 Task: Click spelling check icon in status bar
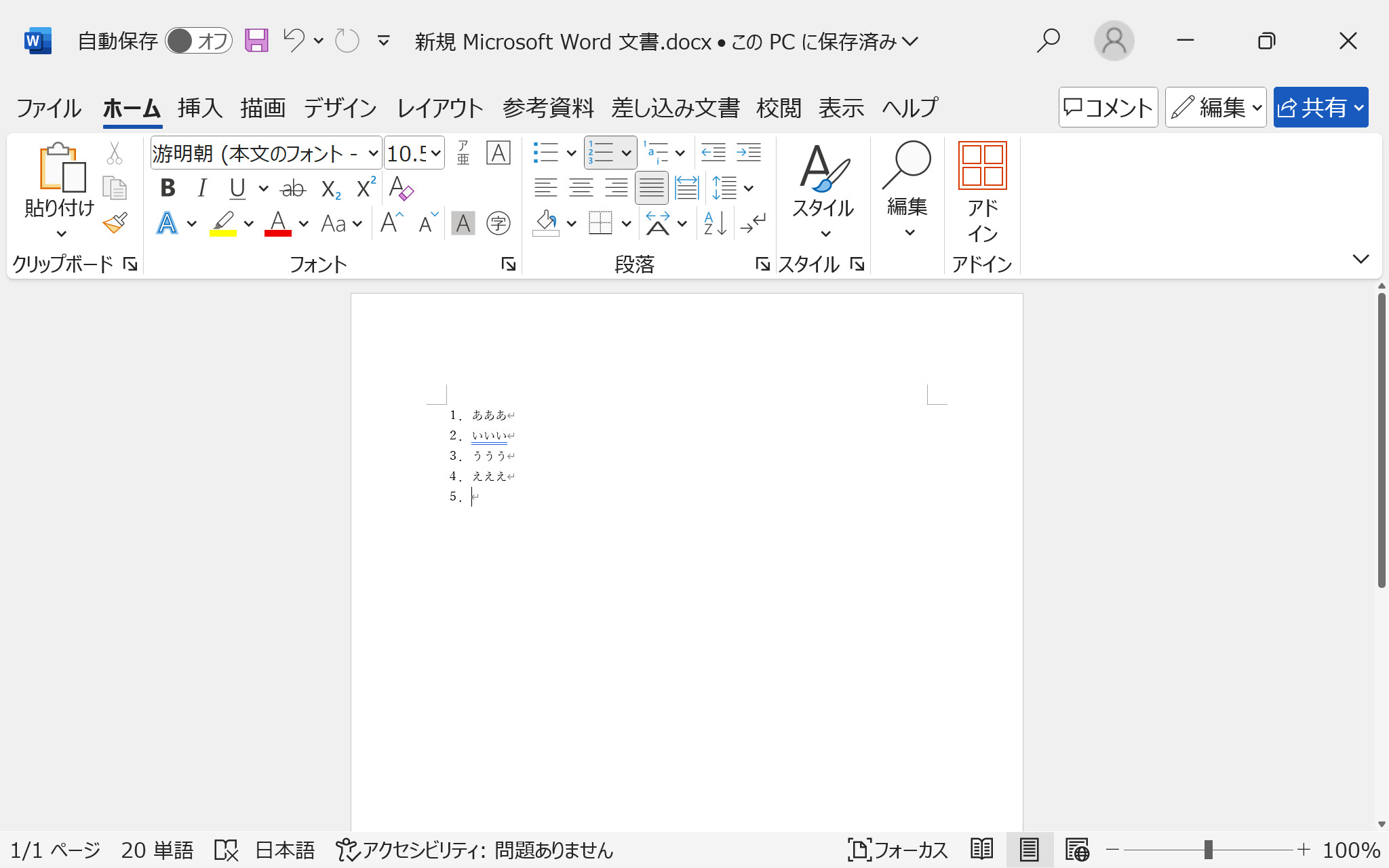226,850
